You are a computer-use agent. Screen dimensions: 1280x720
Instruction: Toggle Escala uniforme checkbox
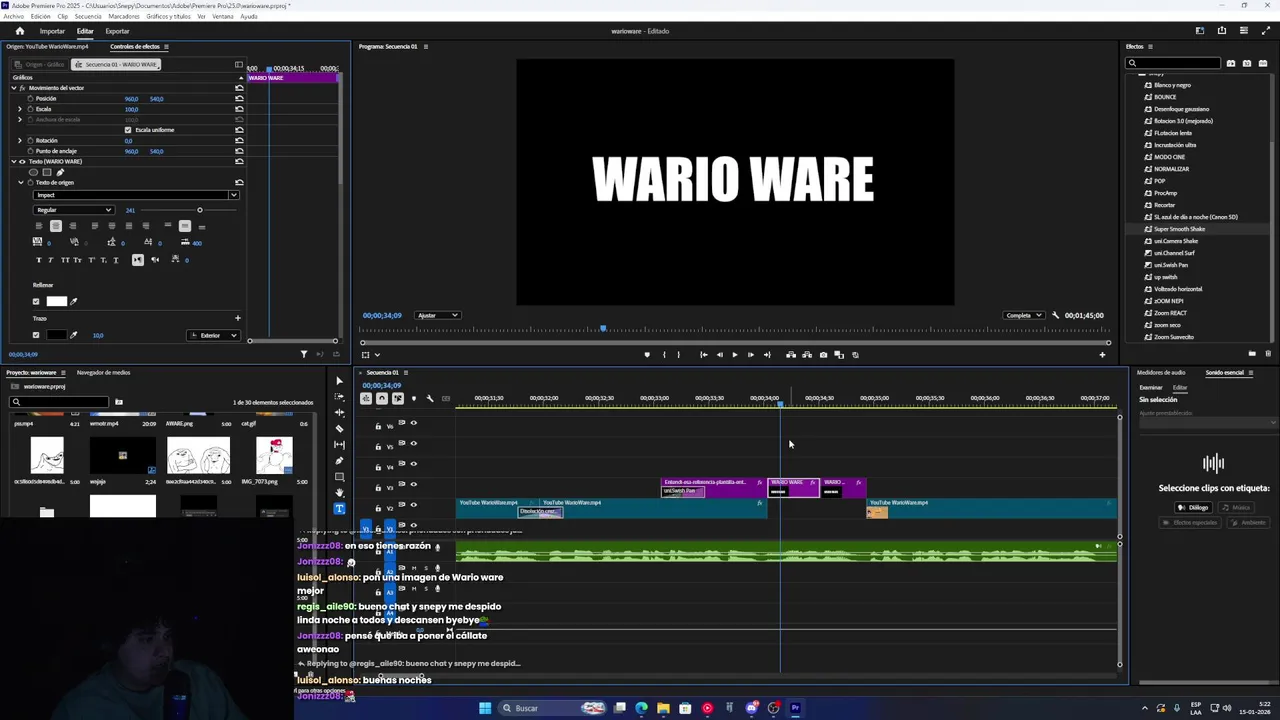click(128, 130)
